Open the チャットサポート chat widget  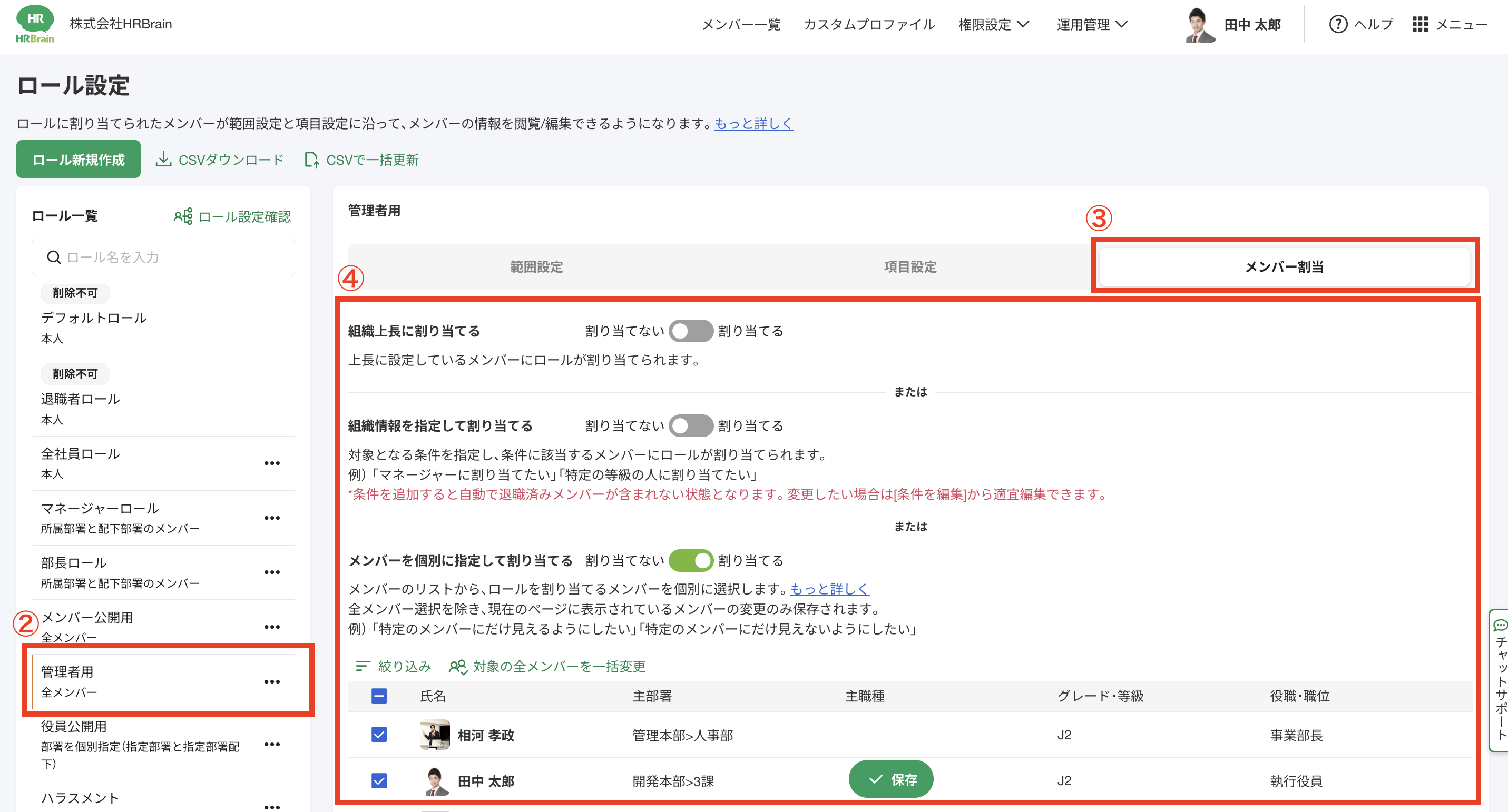[x=1500, y=680]
